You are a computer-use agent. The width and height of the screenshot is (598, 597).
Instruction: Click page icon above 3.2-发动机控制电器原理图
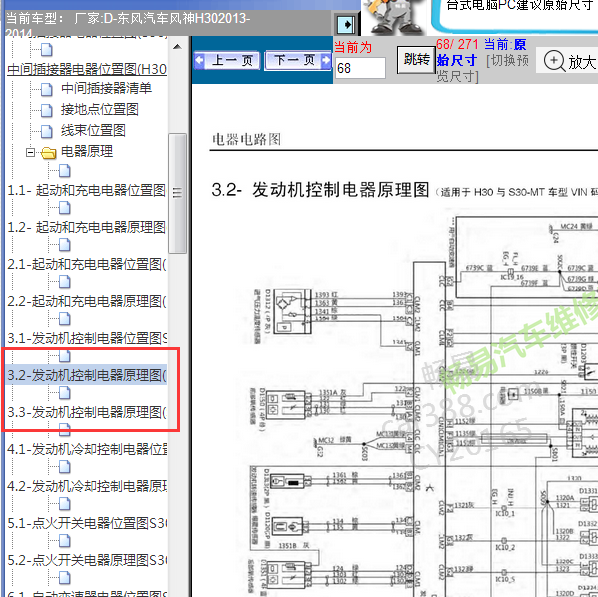[x=65, y=356]
